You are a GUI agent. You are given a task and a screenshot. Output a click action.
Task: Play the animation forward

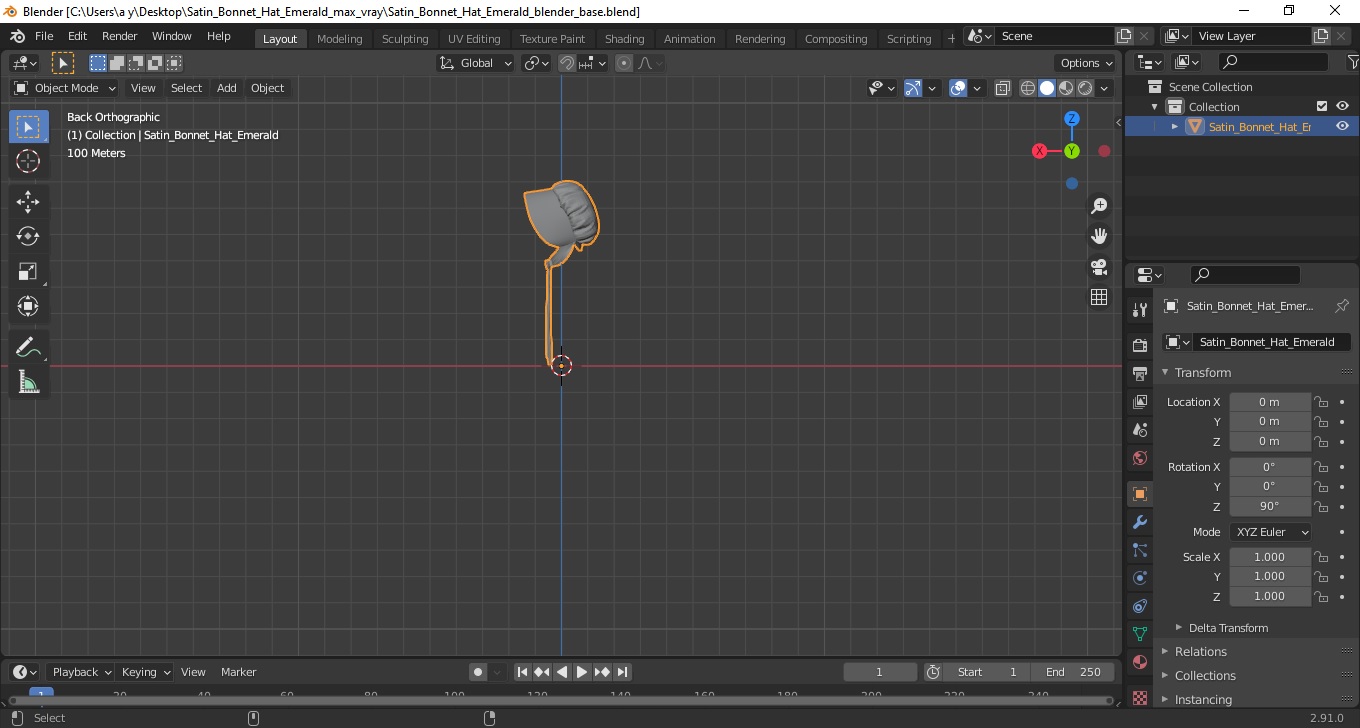tap(582, 672)
